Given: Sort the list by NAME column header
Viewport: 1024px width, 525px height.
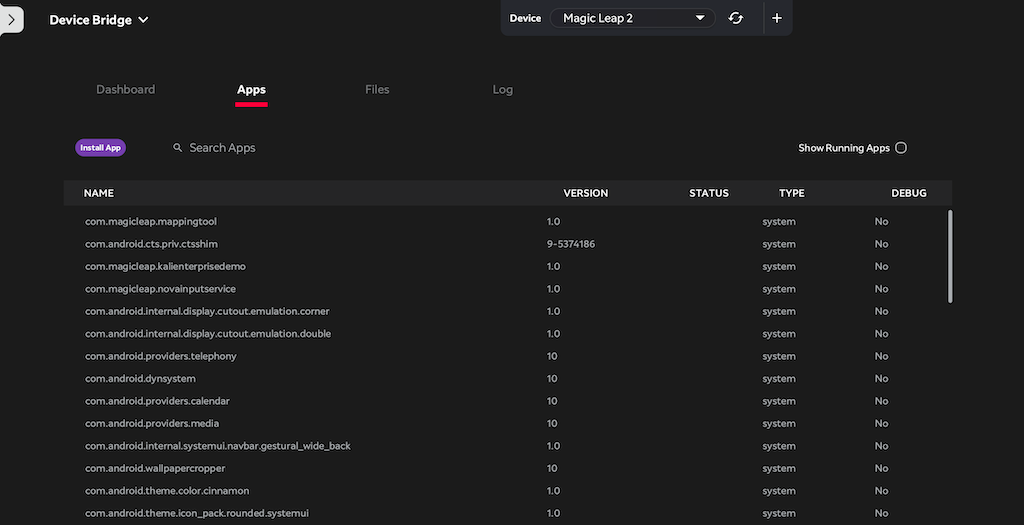Looking at the screenshot, I should (99, 193).
